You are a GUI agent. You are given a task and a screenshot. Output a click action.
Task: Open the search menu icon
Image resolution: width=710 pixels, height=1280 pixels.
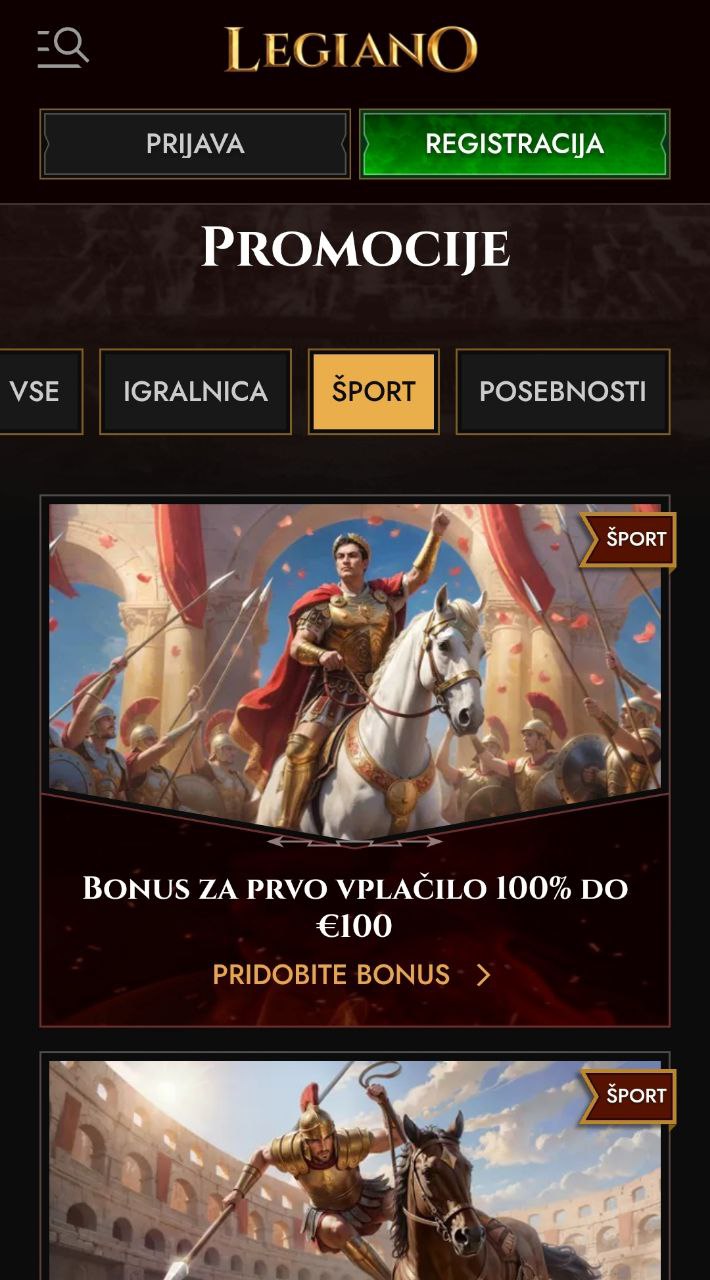(63, 48)
